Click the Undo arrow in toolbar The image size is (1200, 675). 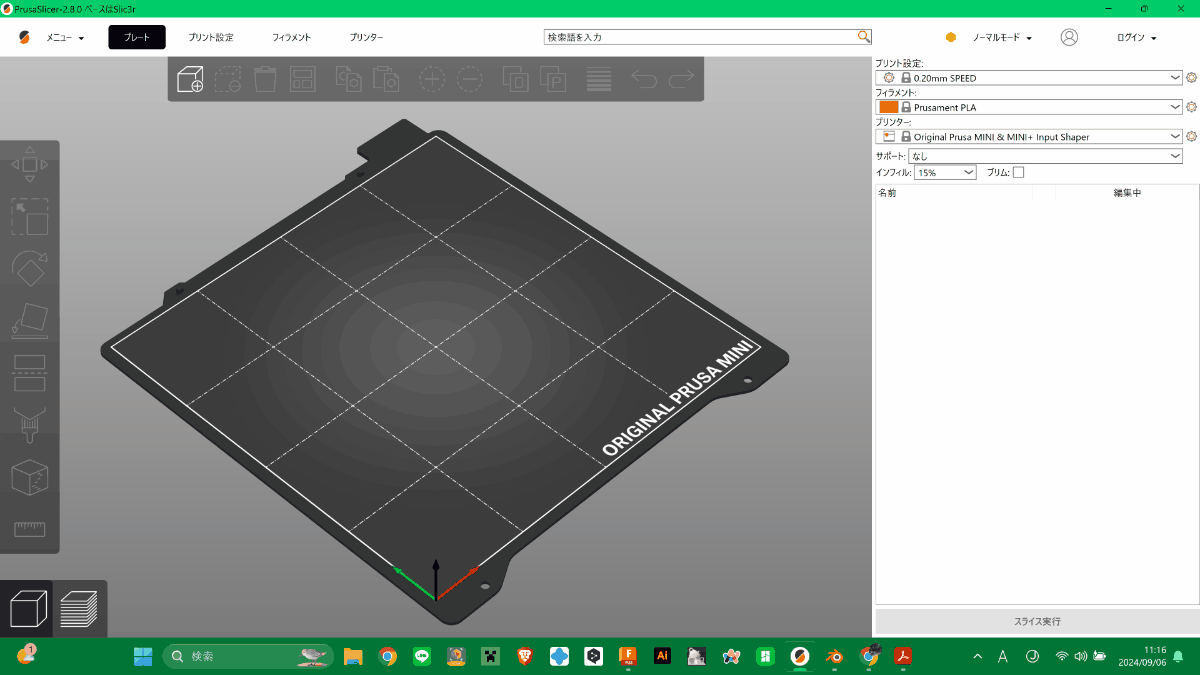pyautogui.click(x=644, y=79)
